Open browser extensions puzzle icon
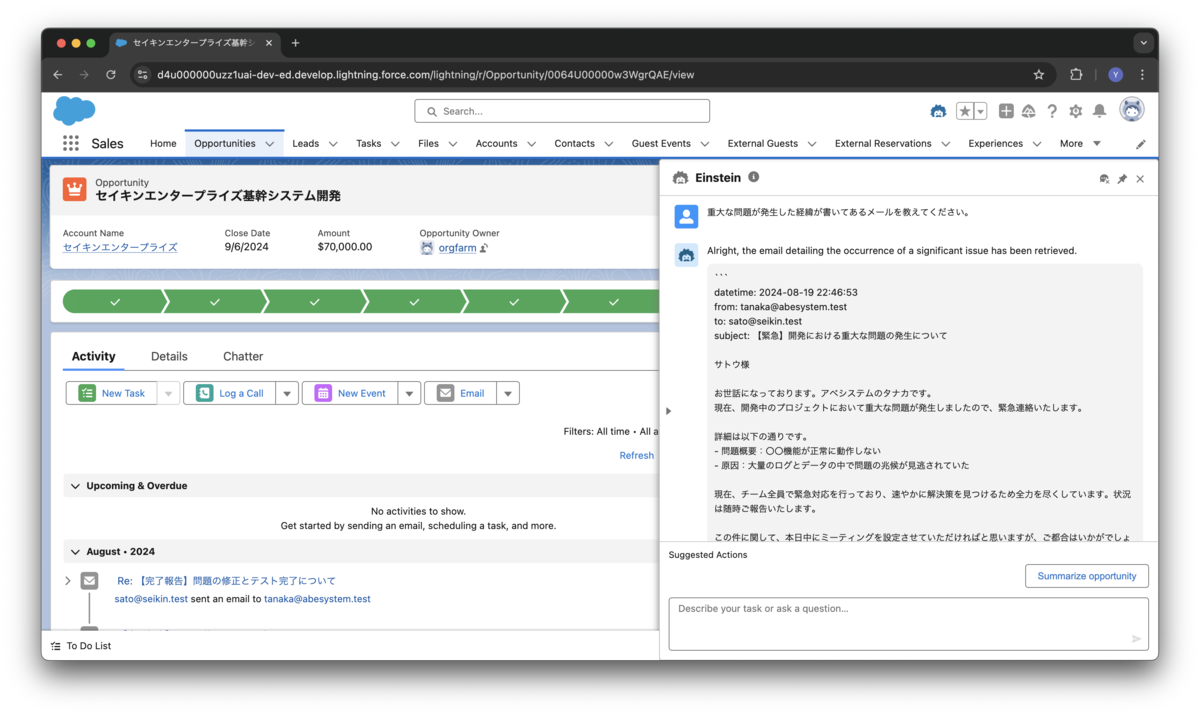This screenshot has height=715, width=1200. tap(1076, 74)
